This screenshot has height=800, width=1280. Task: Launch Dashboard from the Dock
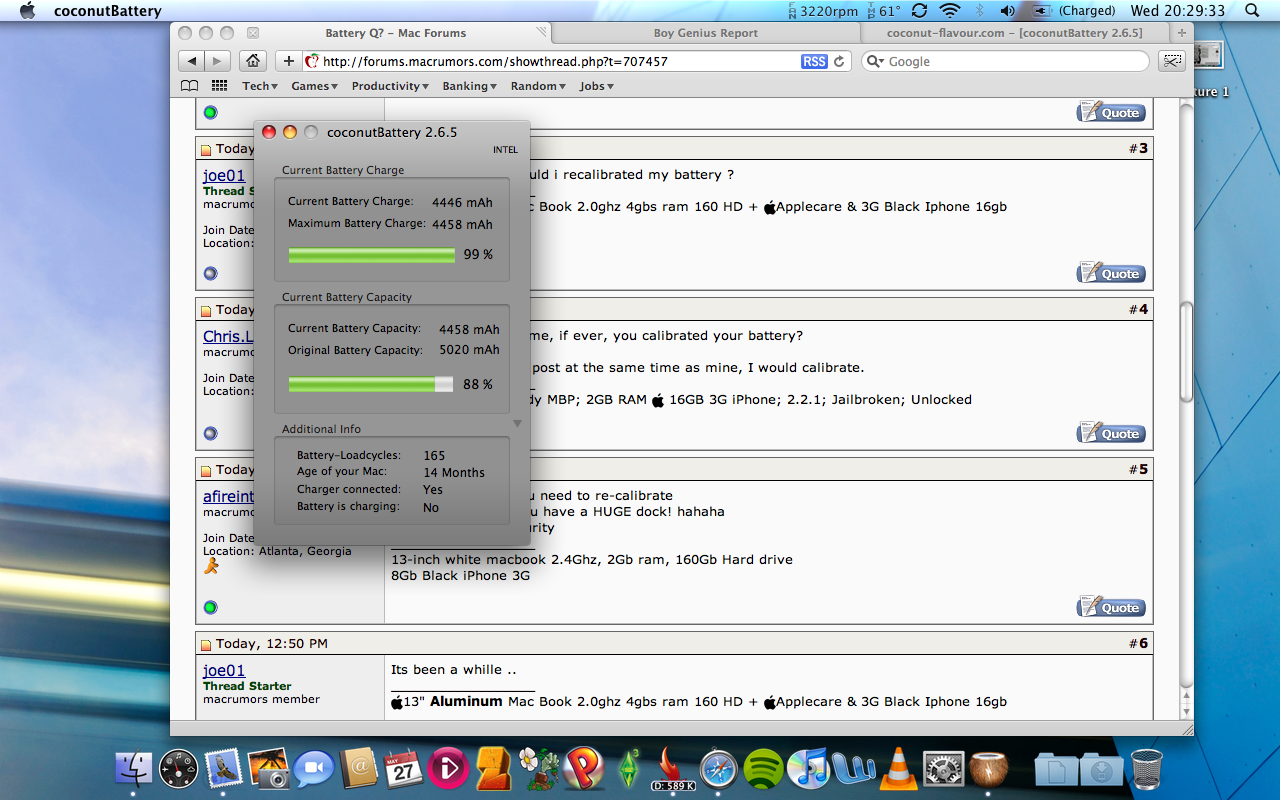pyautogui.click(x=179, y=768)
